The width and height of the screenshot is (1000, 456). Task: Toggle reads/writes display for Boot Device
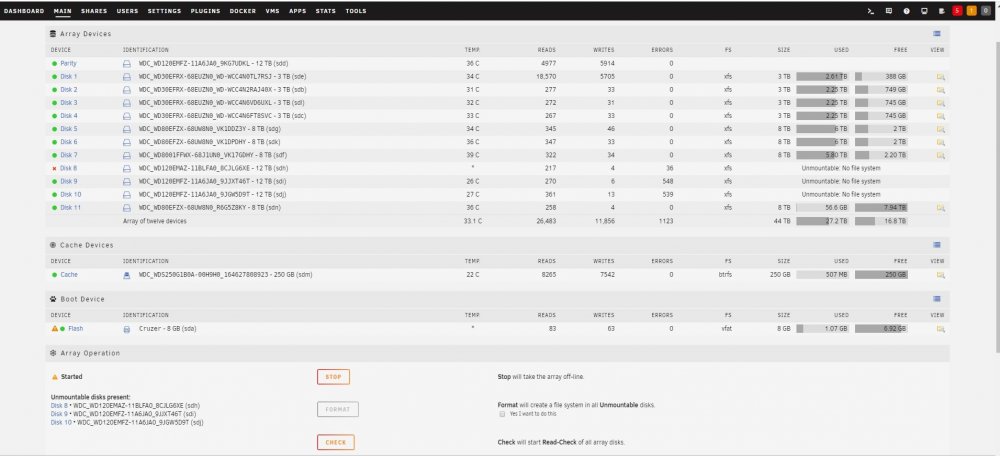(x=936, y=298)
